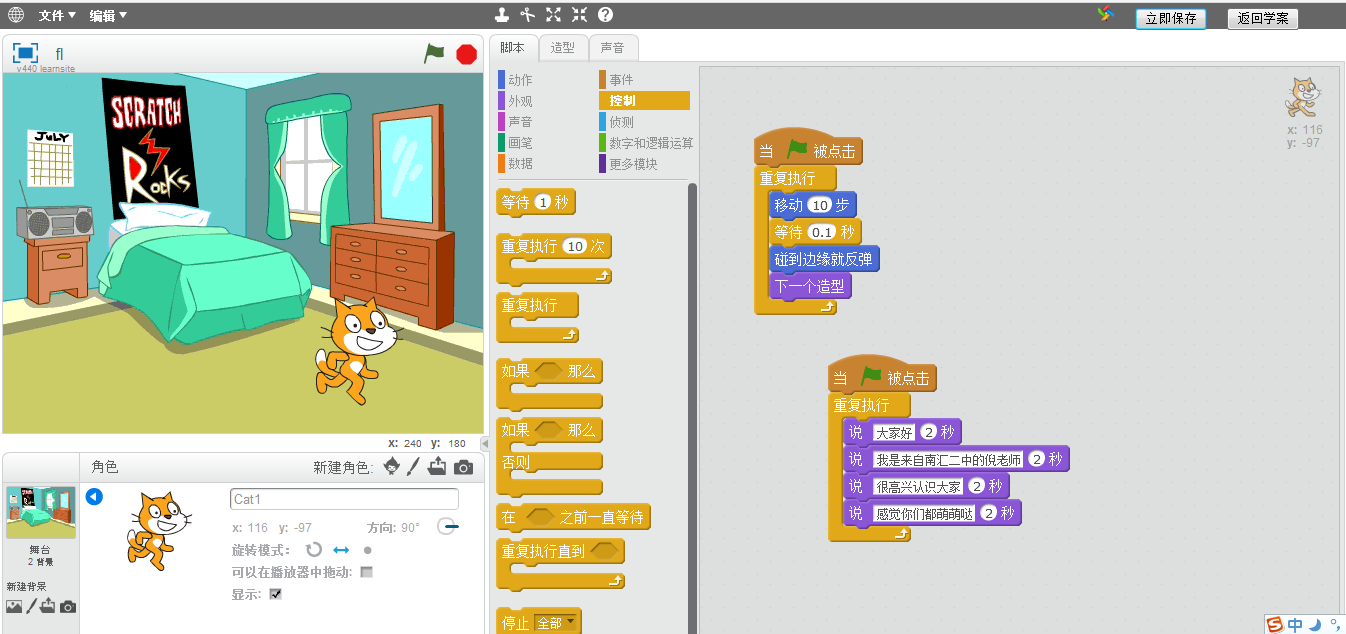This screenshot has height=634, width=1346.
Task: Select the shrink sprite tool
Action: pos(579,15)
